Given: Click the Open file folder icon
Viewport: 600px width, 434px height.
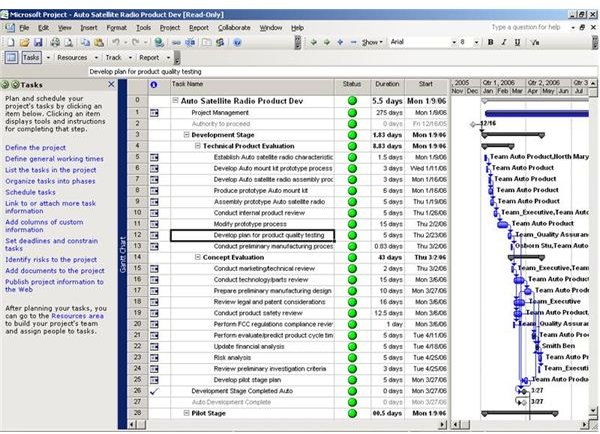Looking at the screenshot, I should (24, 42).
